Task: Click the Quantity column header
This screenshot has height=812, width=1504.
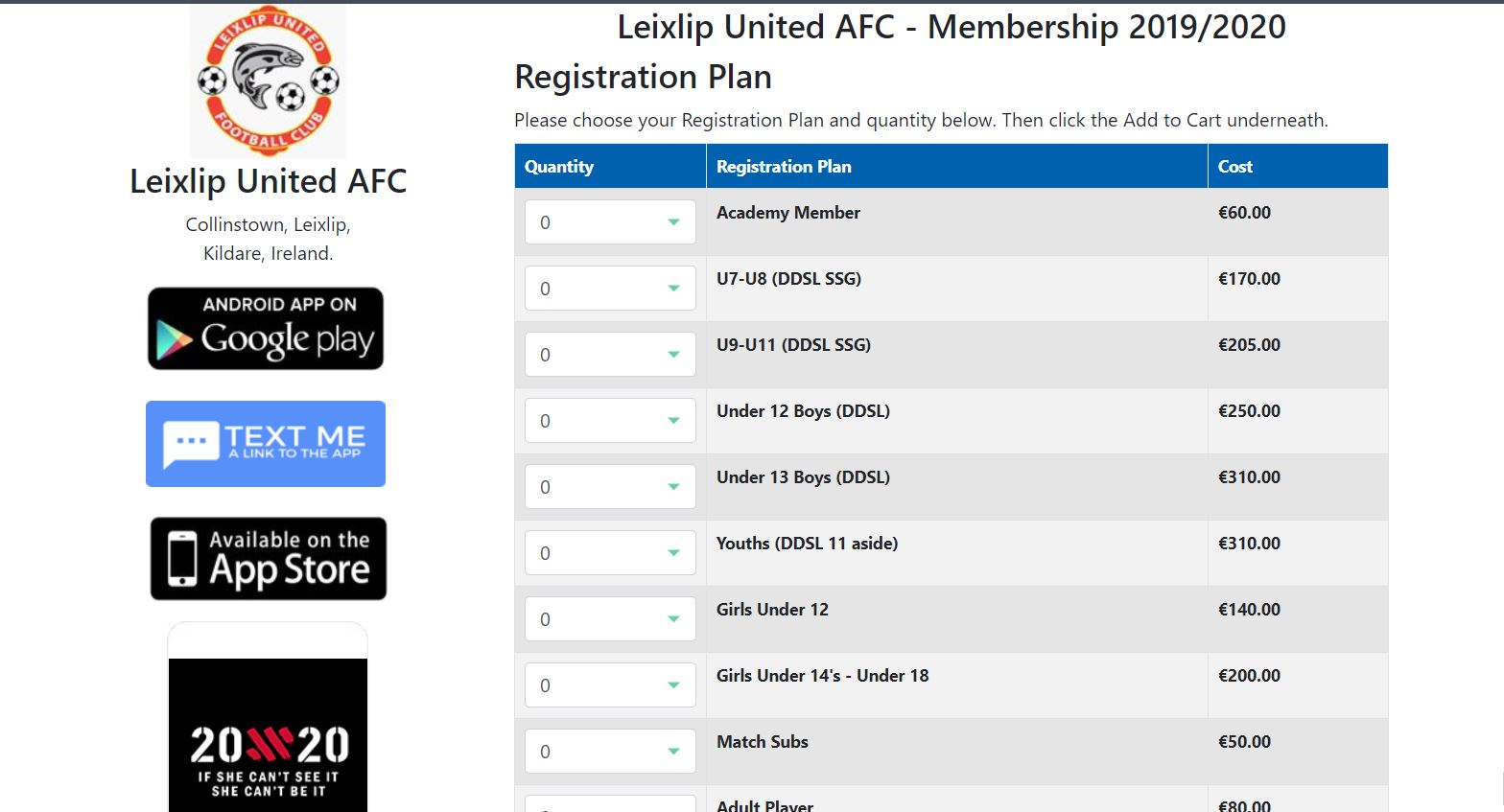Action: (559, 167)
